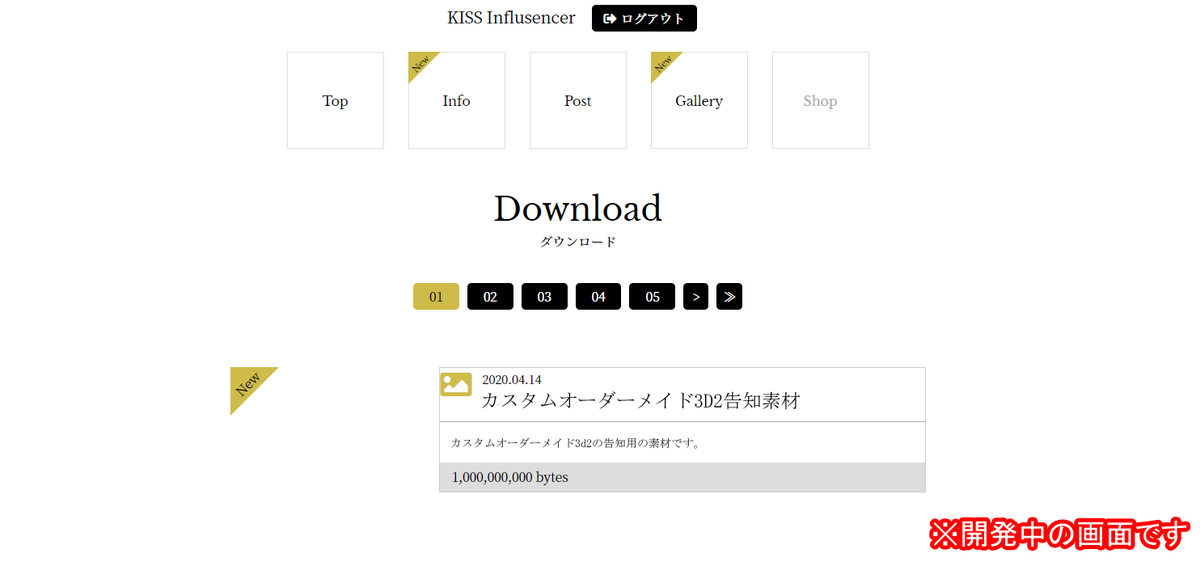The height and width of the screenshot is (562, 1200).
Task: Go to page 02
Action: pyautogui.click(x=490, y=297)
